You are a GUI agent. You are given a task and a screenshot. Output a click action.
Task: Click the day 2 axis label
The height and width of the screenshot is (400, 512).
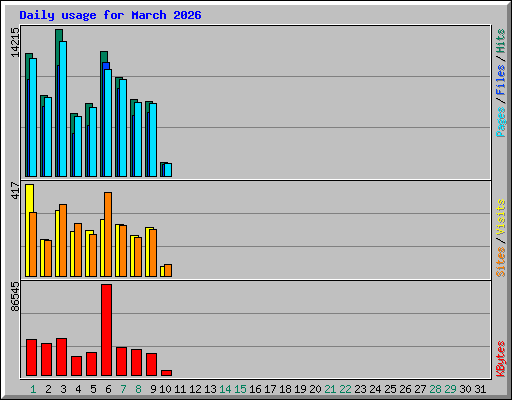48,389
